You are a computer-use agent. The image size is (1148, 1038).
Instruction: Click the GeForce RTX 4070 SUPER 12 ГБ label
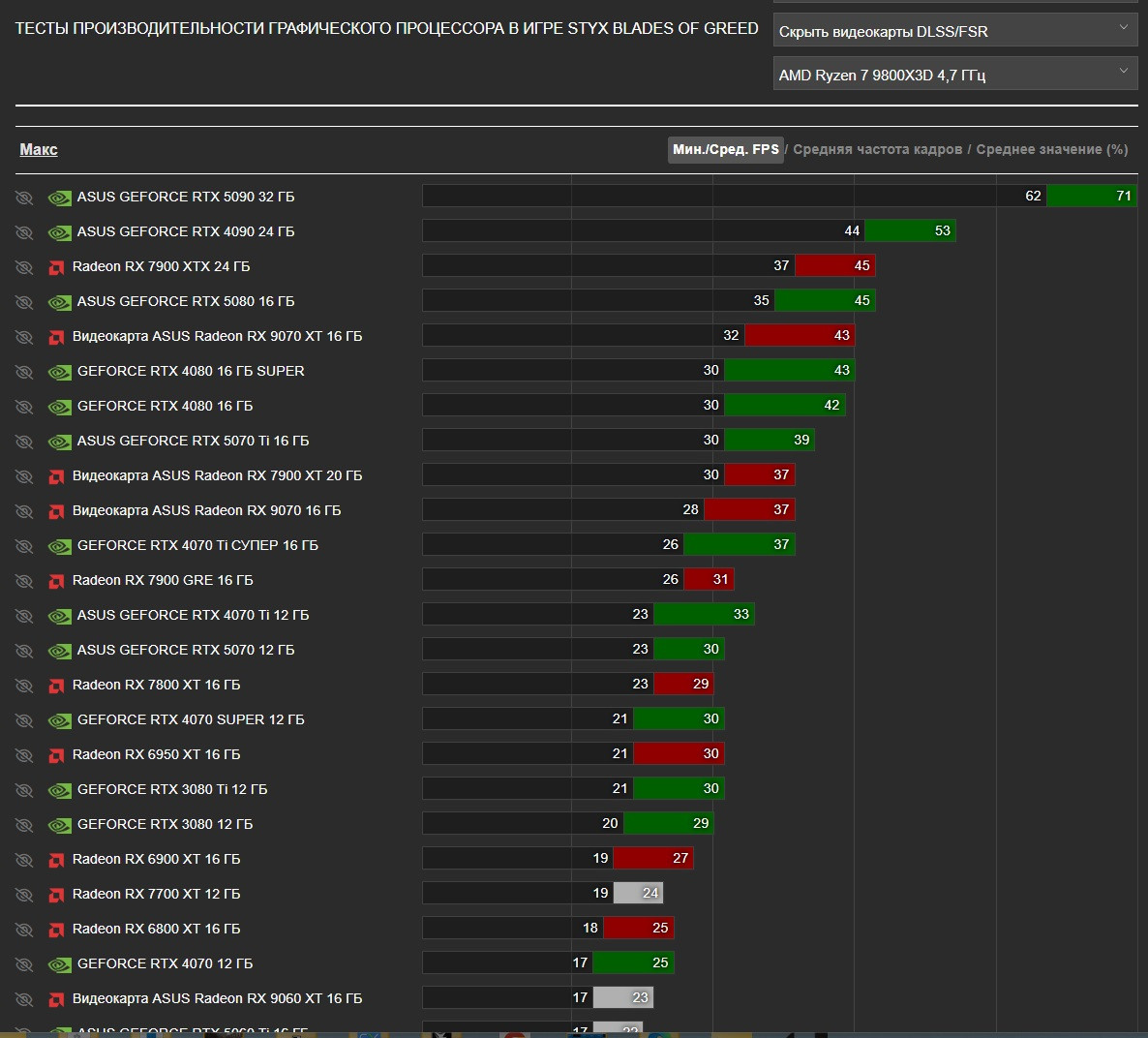pyautogui.click(x=191, y=720)
